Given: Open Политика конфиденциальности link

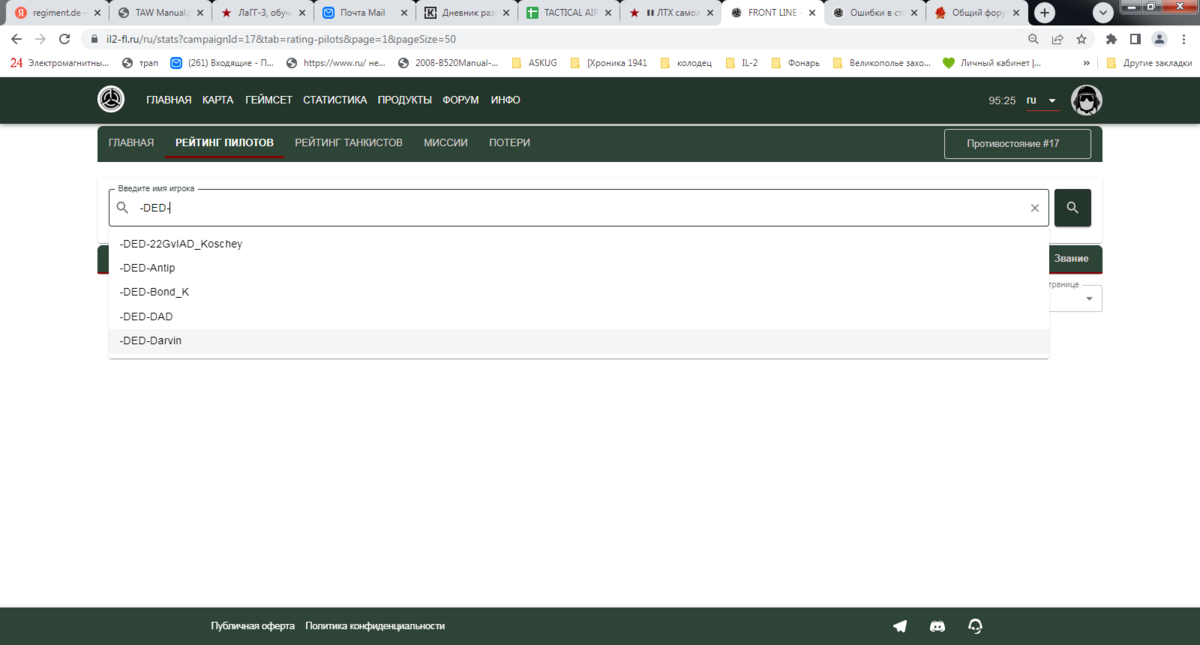Looking at the screenshot, I should (374, 626).
